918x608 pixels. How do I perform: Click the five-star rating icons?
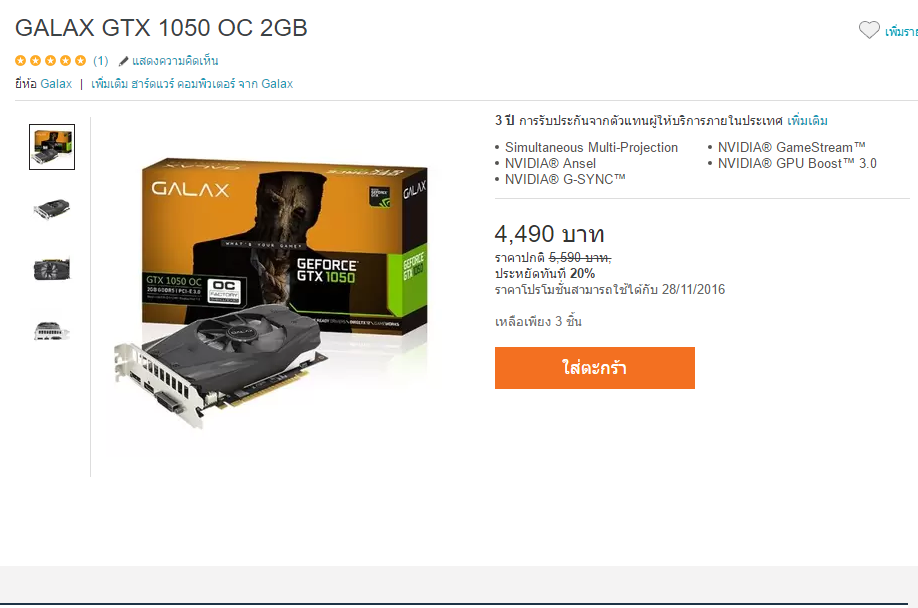50,60
